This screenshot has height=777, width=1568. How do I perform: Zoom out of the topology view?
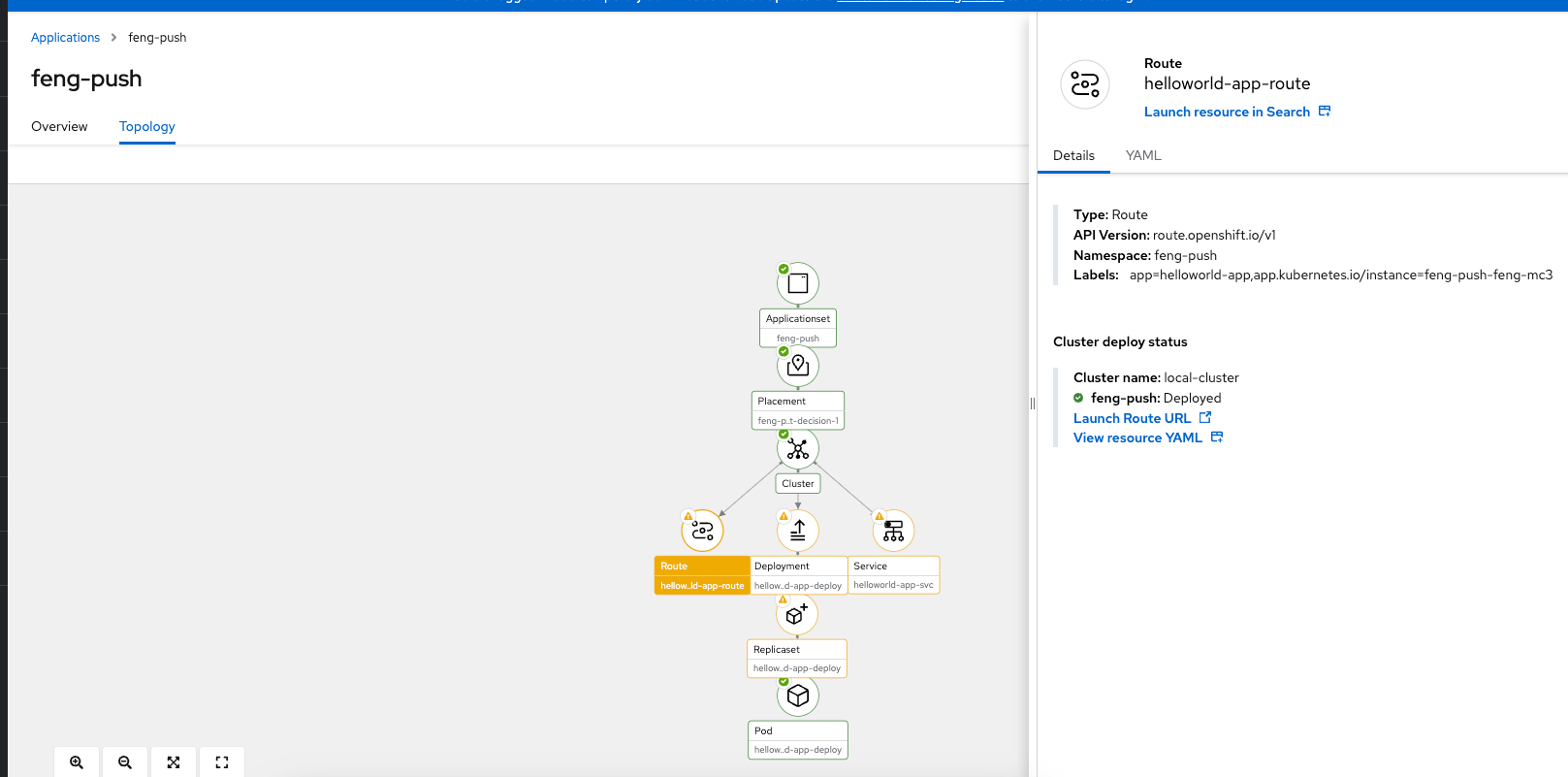coord(125,762)
